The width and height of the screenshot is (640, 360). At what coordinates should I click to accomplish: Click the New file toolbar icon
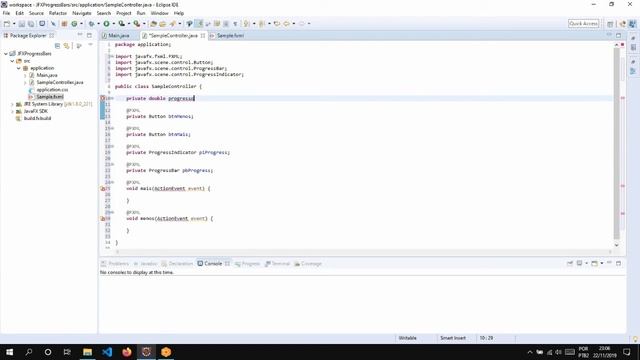[x=7, y=24]
